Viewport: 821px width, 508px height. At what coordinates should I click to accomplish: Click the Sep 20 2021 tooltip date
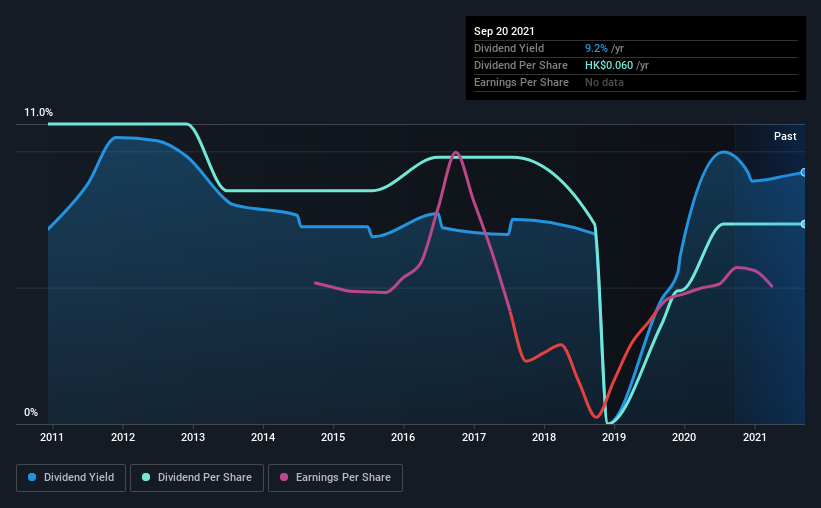(x=504, y=31)
